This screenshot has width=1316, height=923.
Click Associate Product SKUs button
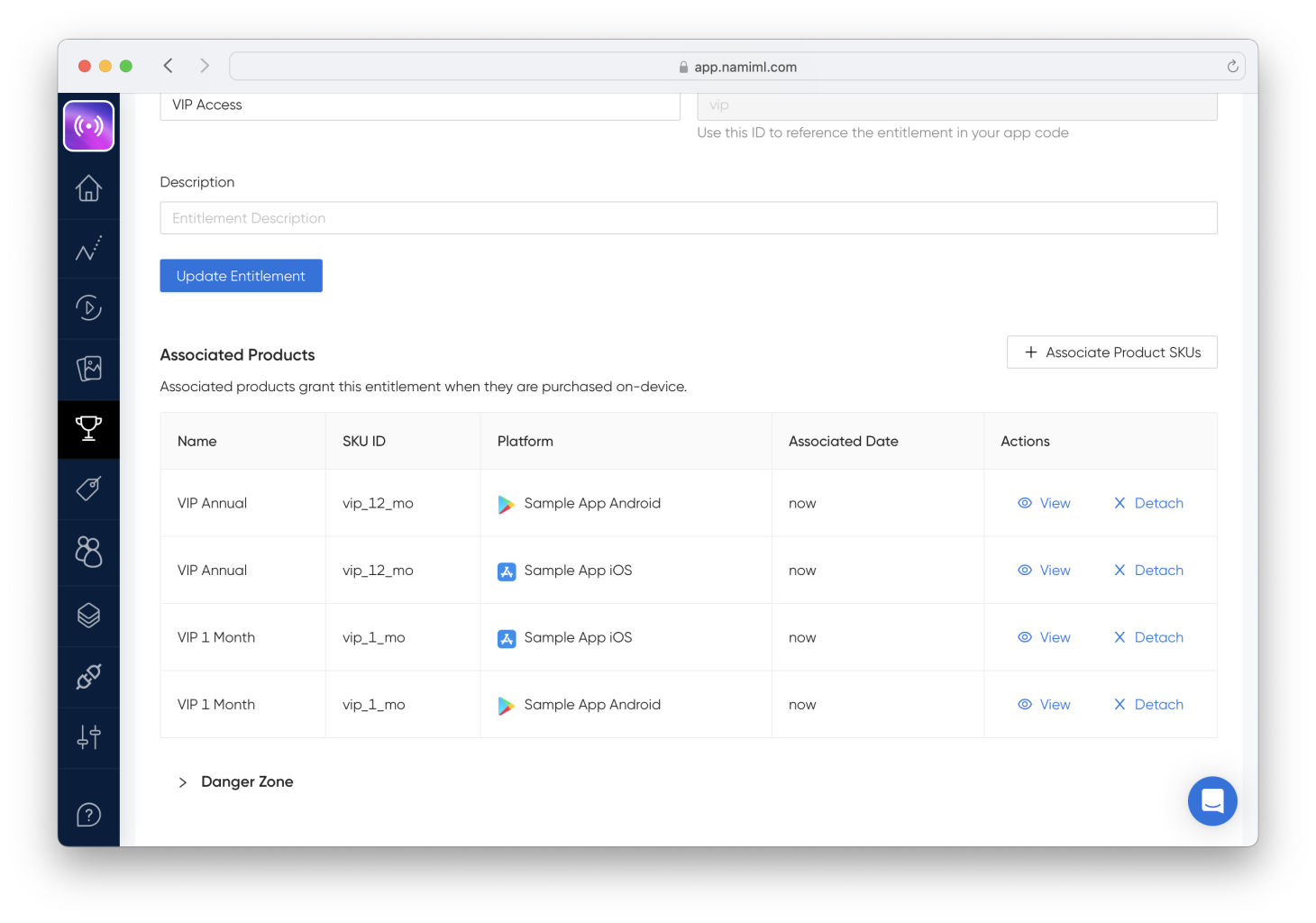(x=1111, y=352)
